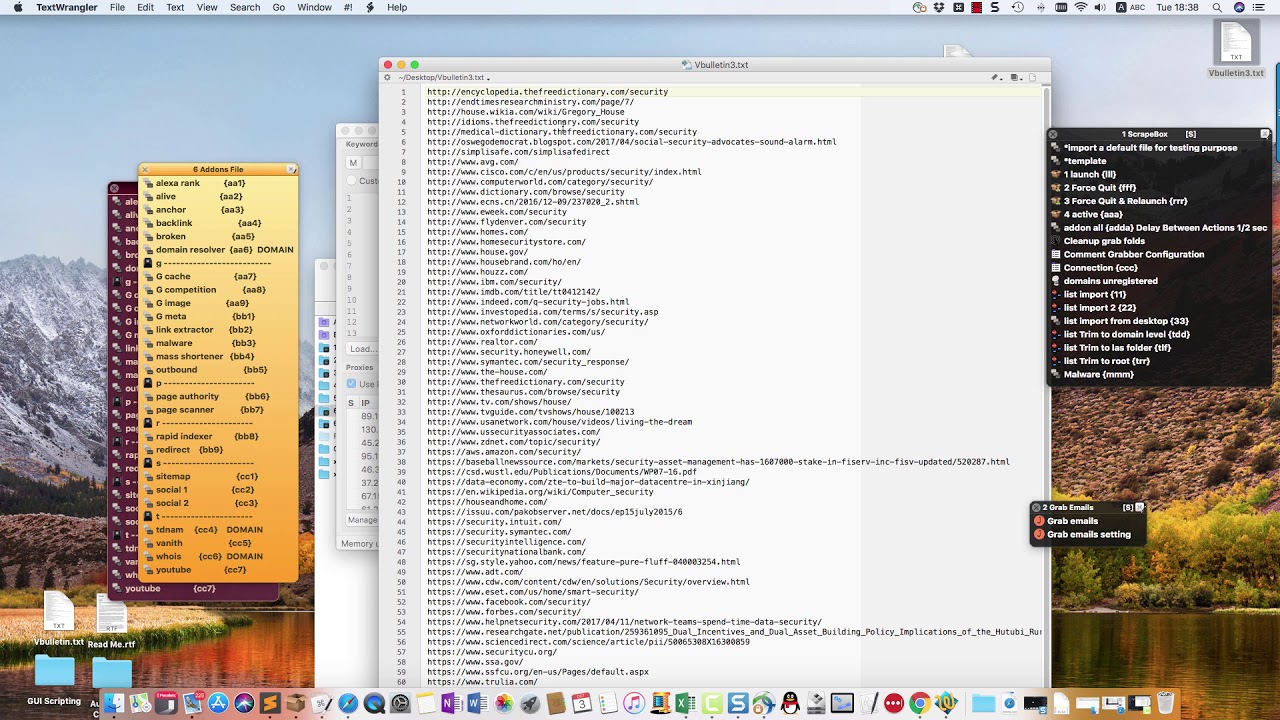Viewport: 1280px width, 720px height.
Task: Select 'link extractor {bb2}' entry
Action: [x=204, y=330]
